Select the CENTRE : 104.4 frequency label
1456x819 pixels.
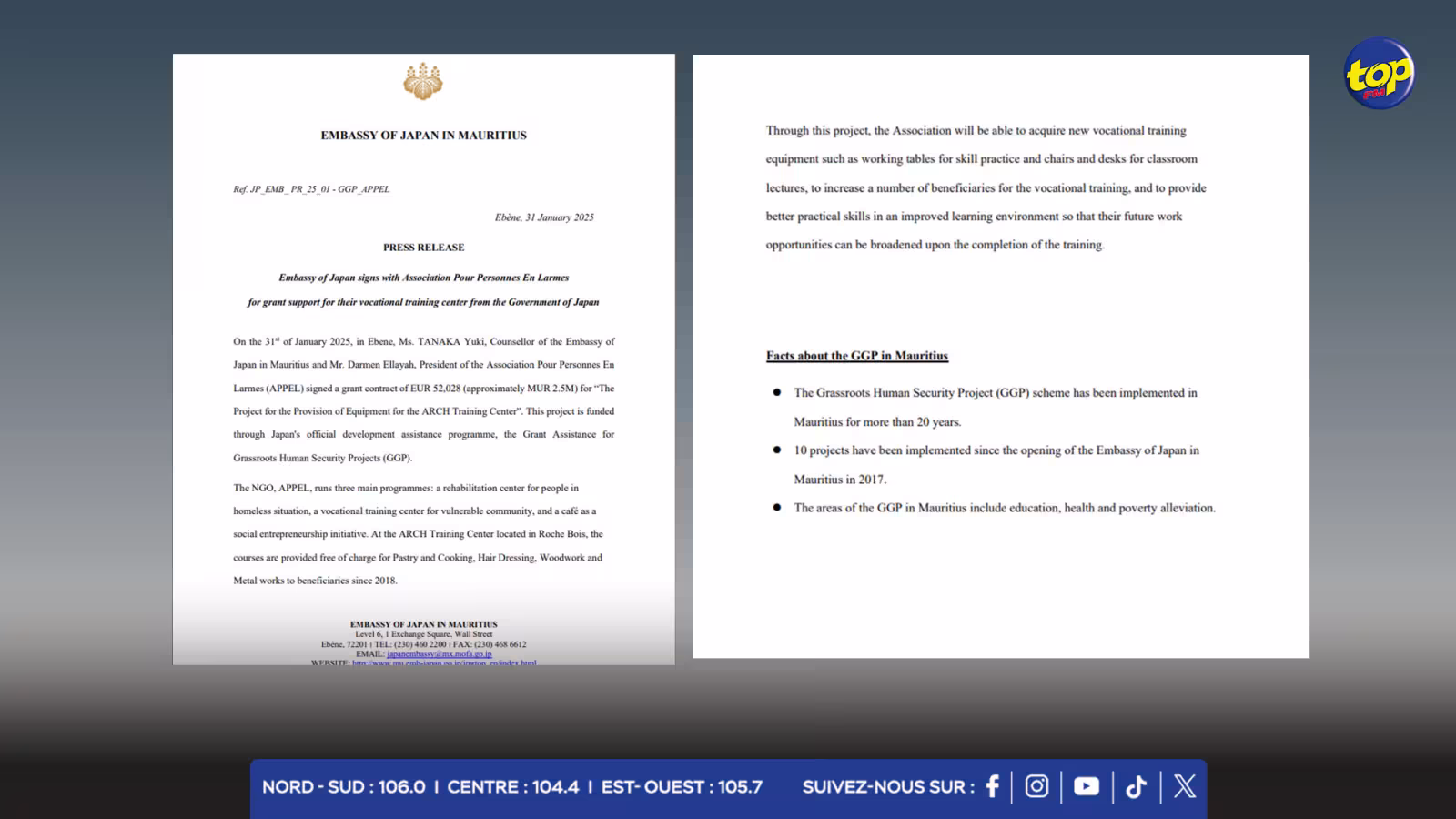pos(513,787)
